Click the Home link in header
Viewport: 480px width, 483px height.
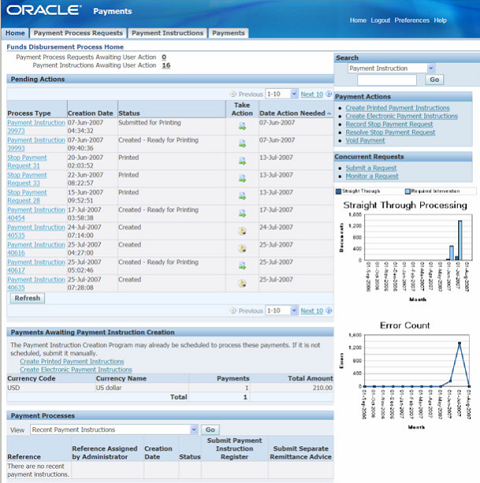pyautogui.click(x=358, y=20)
